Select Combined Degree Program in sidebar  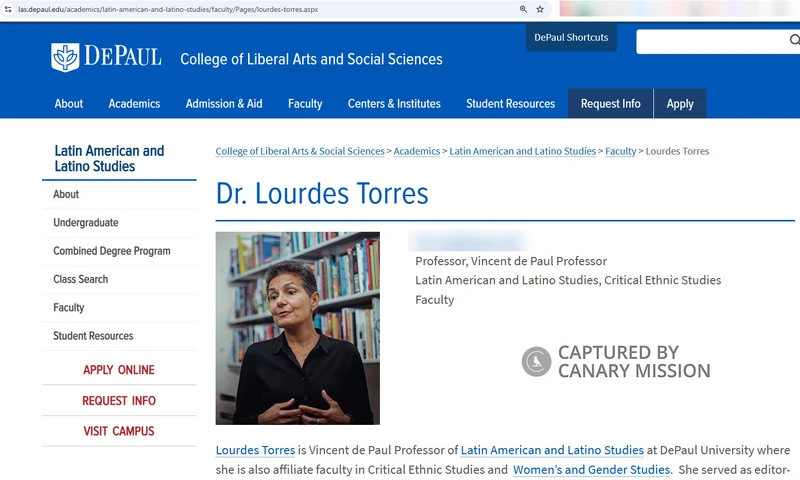(112, 251)
